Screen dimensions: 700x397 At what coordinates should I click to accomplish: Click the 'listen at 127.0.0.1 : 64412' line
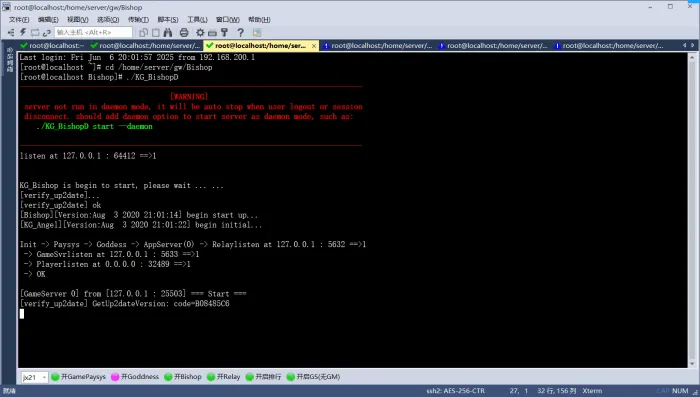[88, 156]
